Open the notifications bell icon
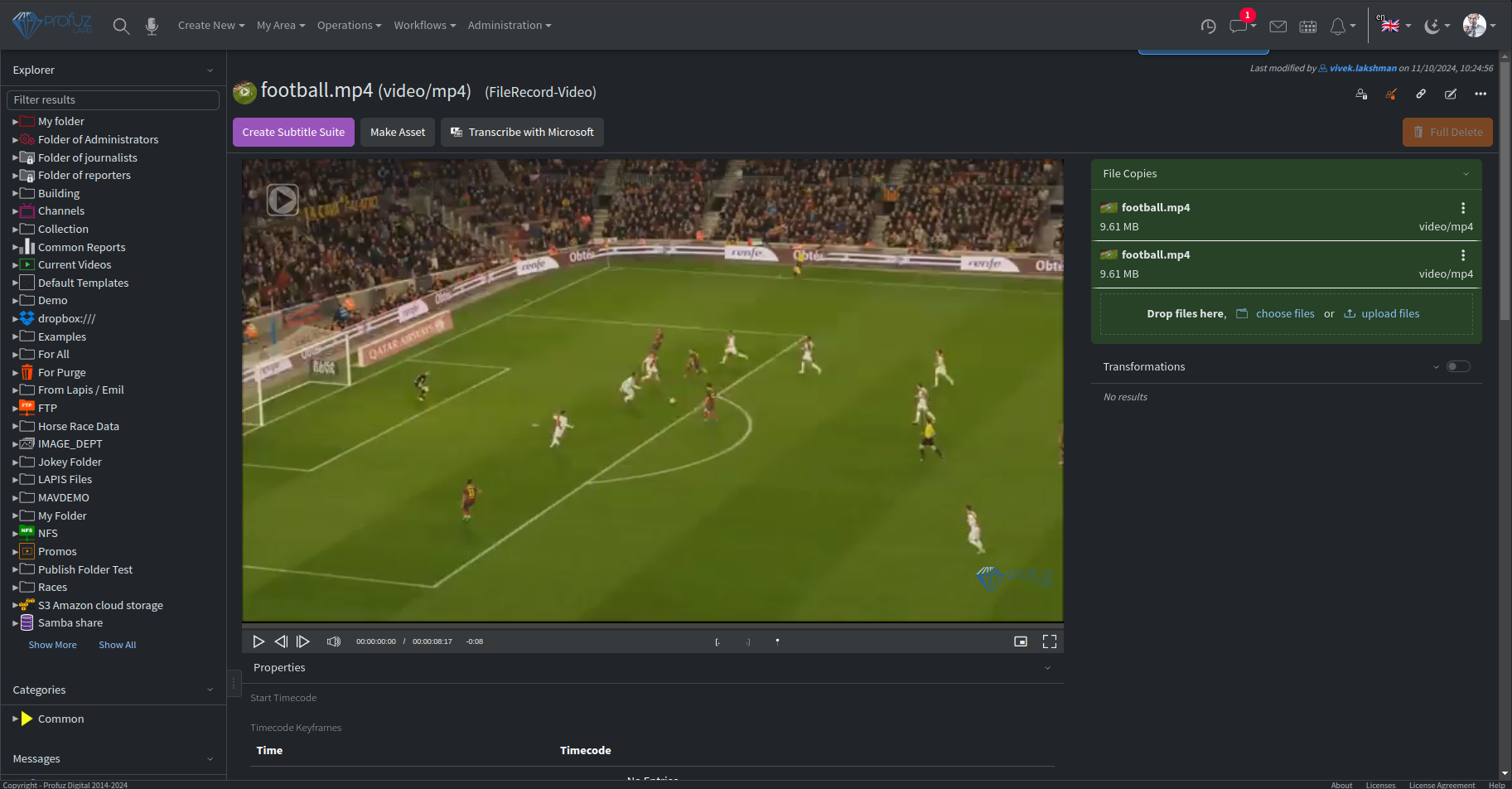Screen dimensions: 1512x789 1338,27
